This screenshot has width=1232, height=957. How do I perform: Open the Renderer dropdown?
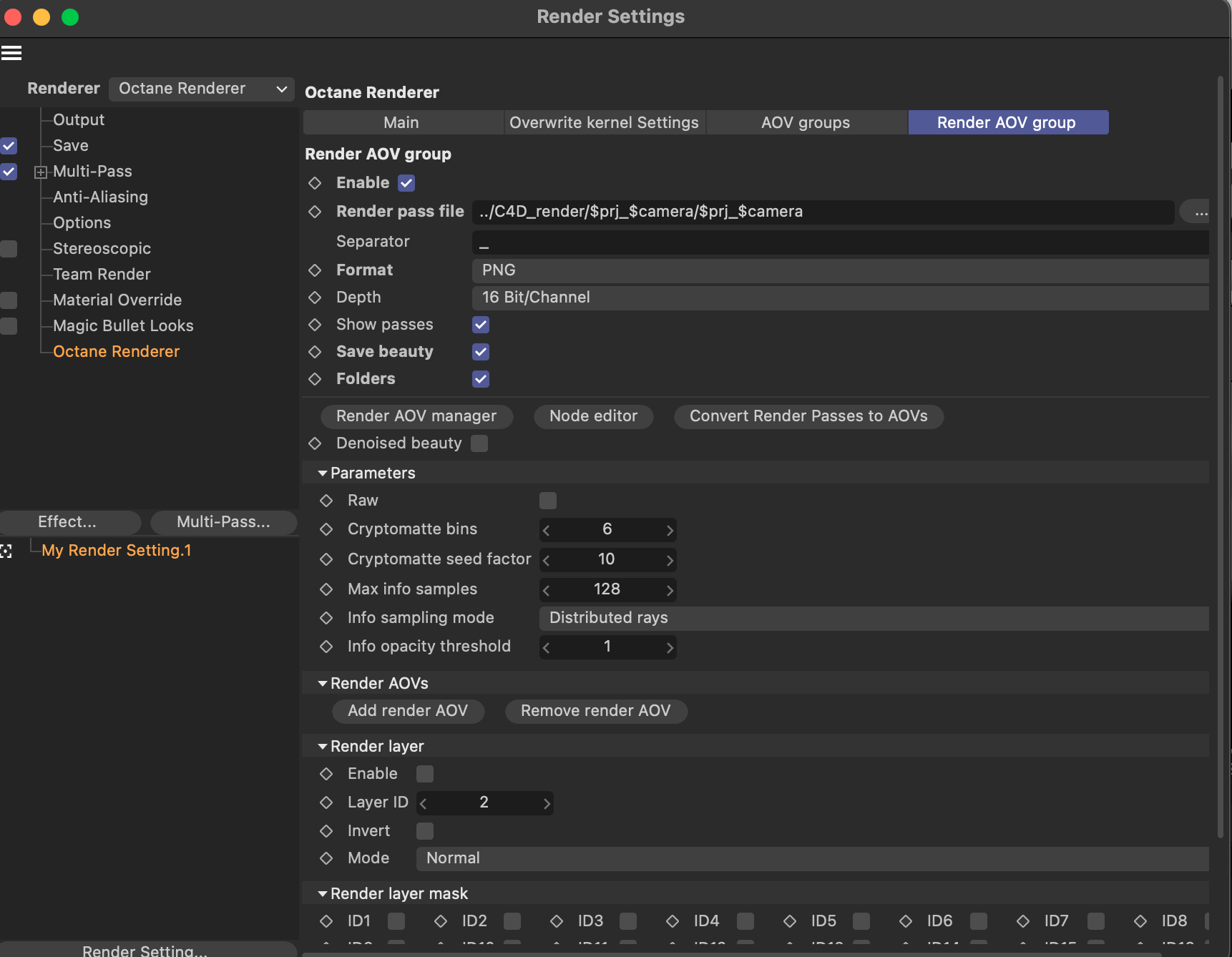(x=202, y=89)
